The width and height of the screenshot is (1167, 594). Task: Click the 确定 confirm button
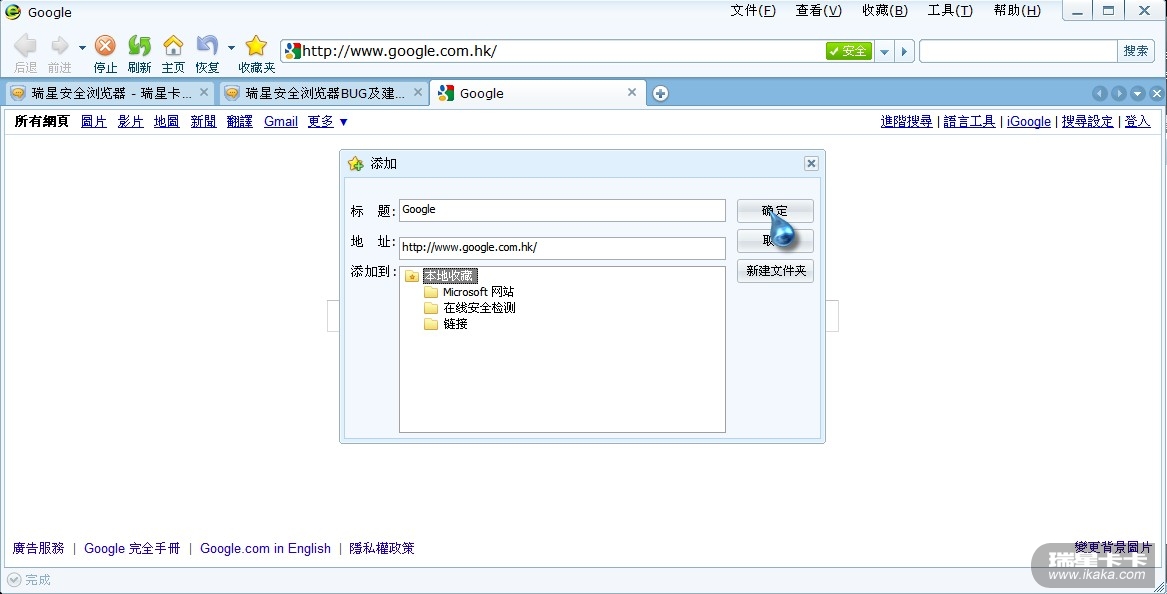point(775,211)
